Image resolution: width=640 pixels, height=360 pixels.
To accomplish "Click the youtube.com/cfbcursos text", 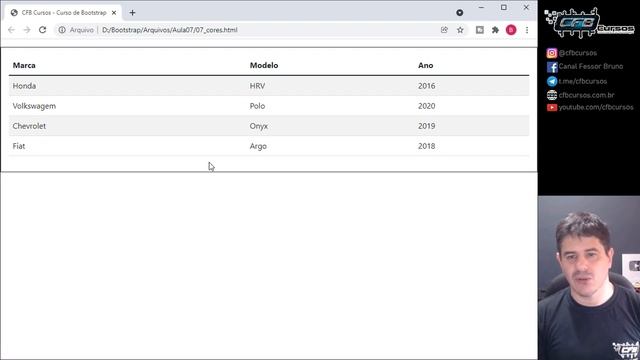I will pos(596,107).
